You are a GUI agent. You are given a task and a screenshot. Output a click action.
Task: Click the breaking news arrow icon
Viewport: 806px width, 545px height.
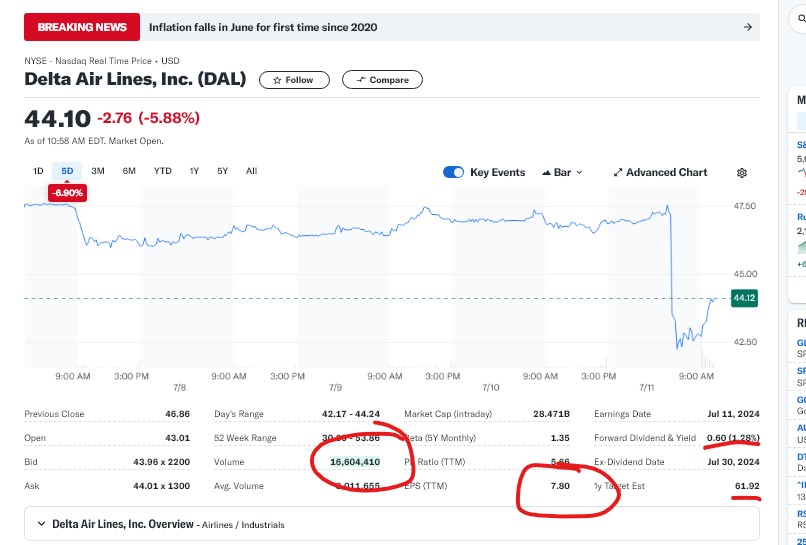tap(748, 27)
